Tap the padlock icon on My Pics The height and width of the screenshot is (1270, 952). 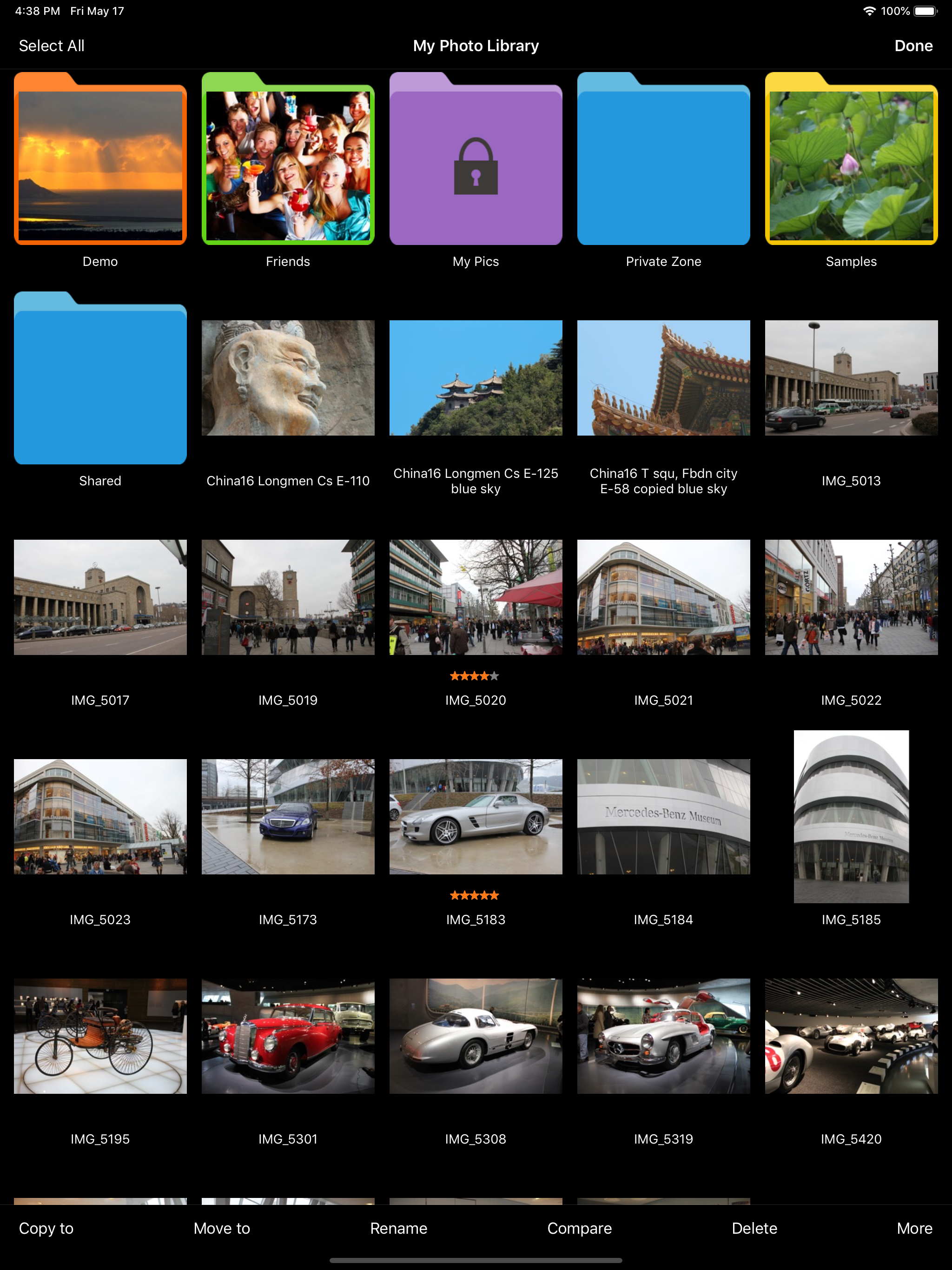point(476,166)
